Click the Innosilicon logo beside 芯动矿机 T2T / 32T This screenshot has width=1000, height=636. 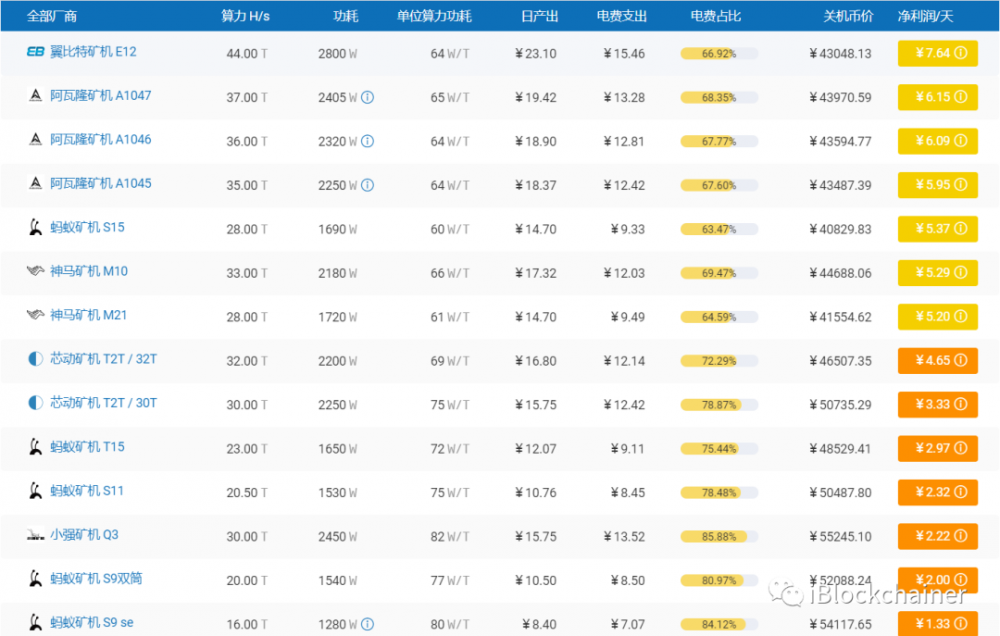point(35,359)
